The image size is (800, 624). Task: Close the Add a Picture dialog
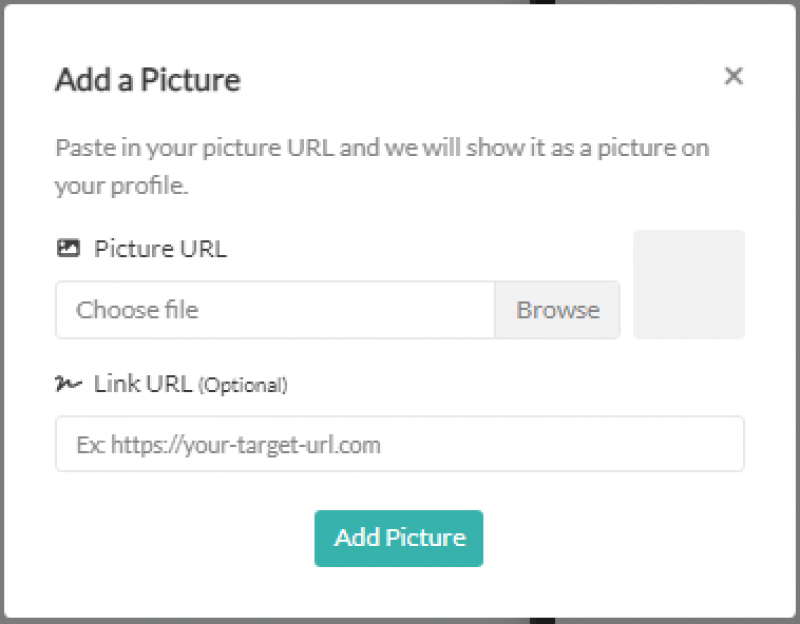[733, 76]
